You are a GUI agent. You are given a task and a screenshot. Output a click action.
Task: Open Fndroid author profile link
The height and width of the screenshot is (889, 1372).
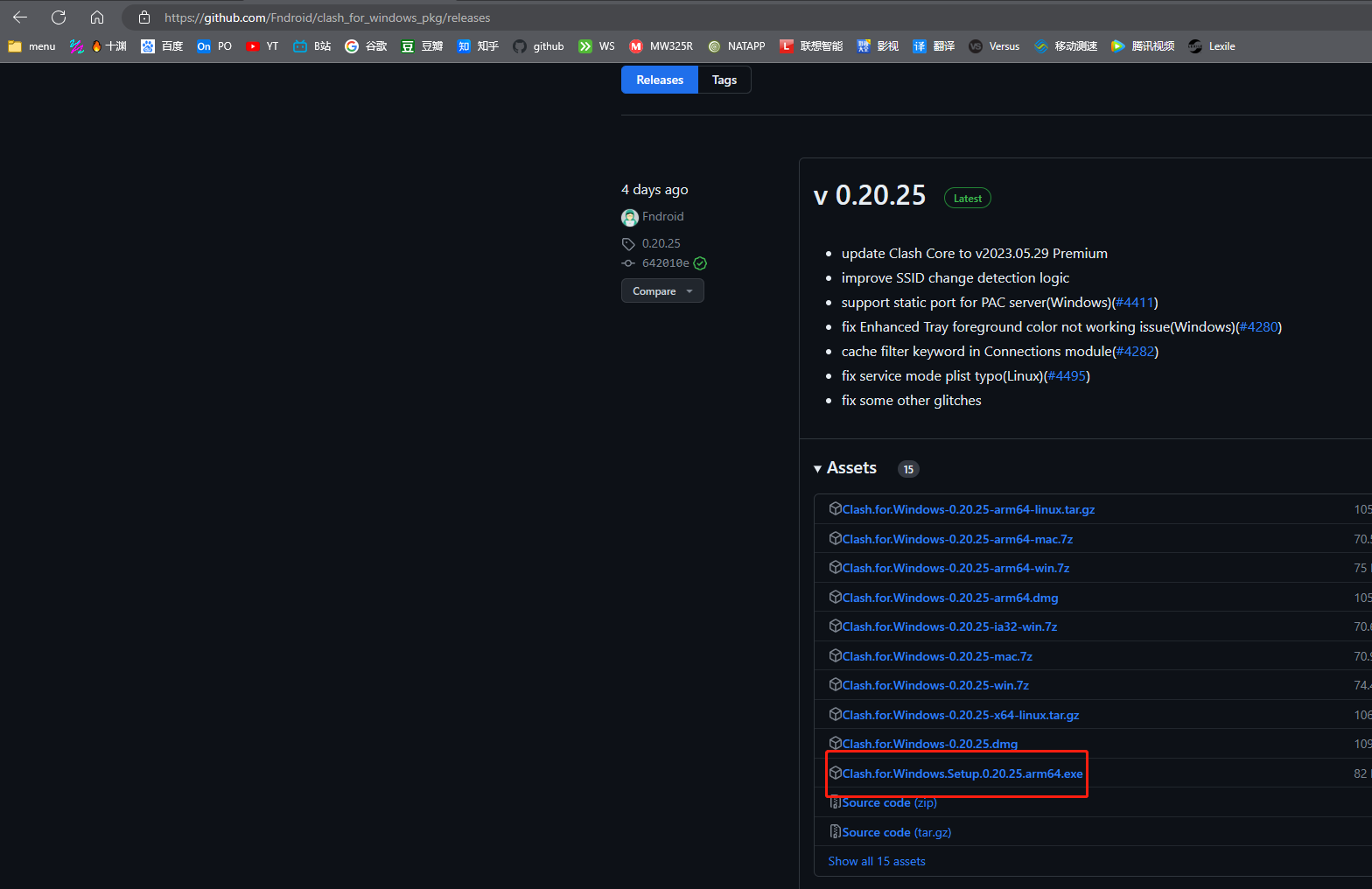[663, 217]
